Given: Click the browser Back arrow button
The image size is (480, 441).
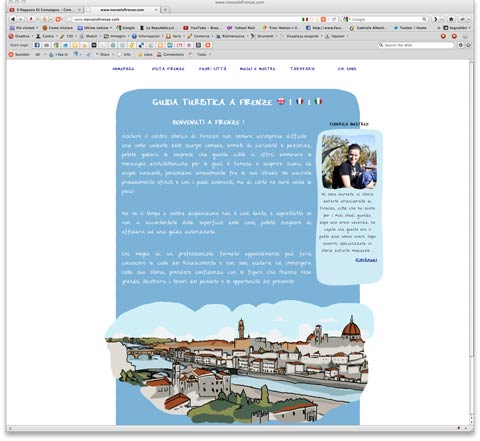Looking at the screenshot, I should point(13,19).
